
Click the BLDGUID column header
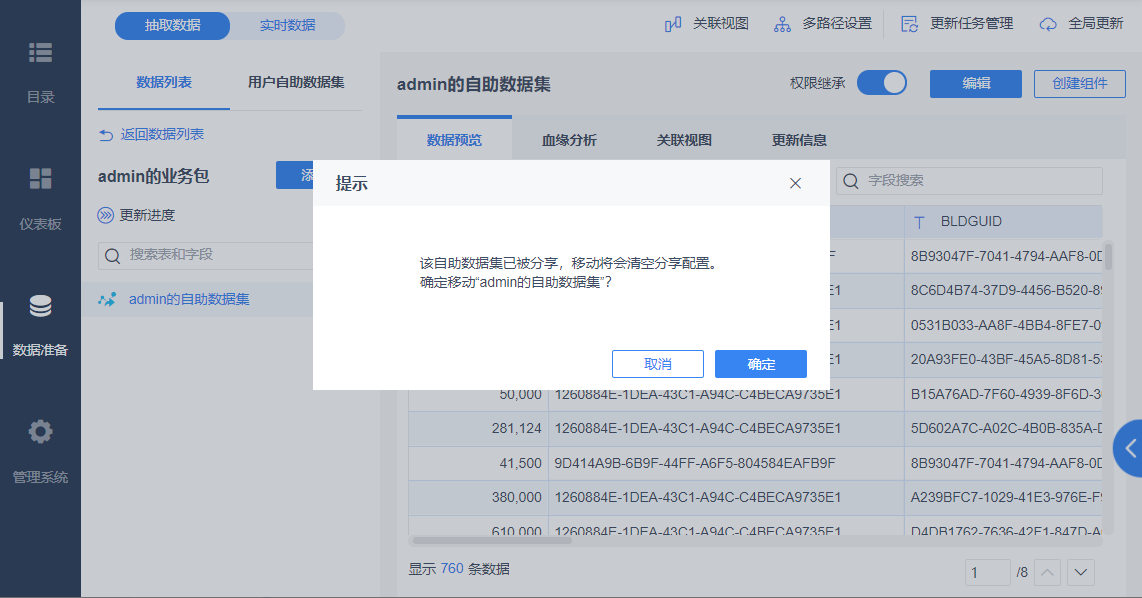(x=1004, y=222)
